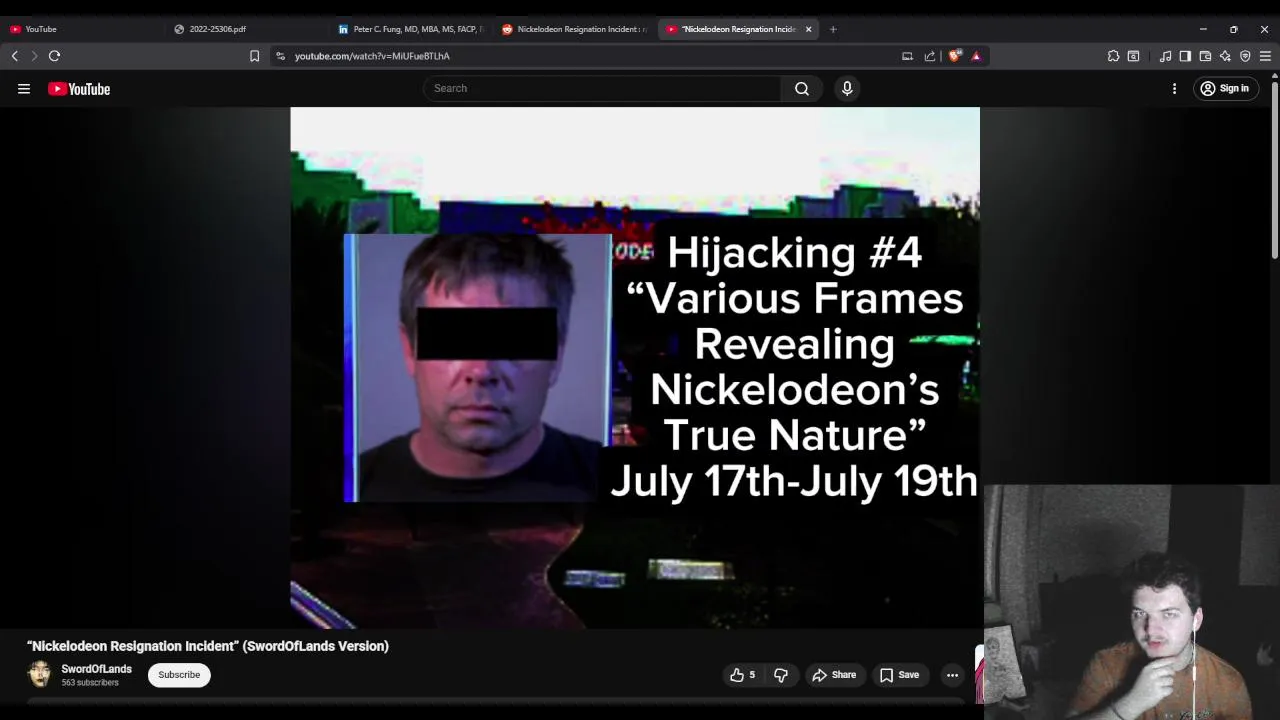Restore down the browser window

click(1234, 29)
